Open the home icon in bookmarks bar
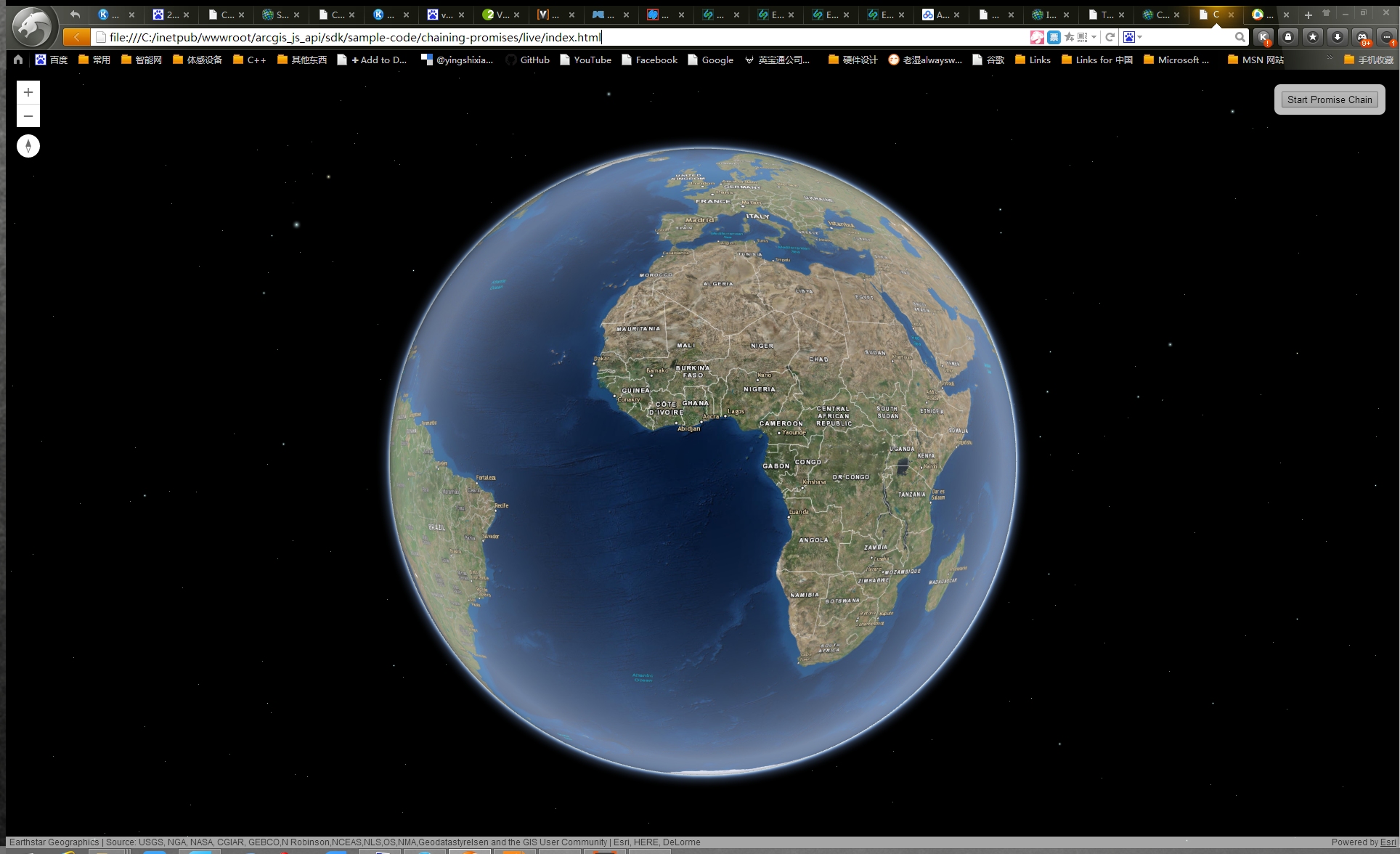1400x854 pixels. (18, 60)
